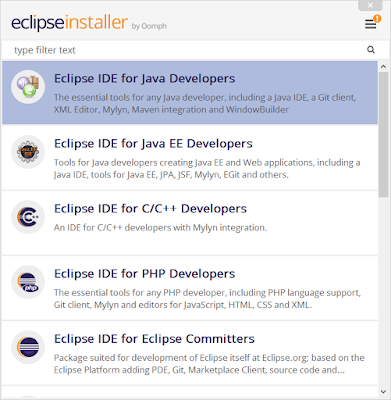Click the 'by Oomph' label

(149, 26)
